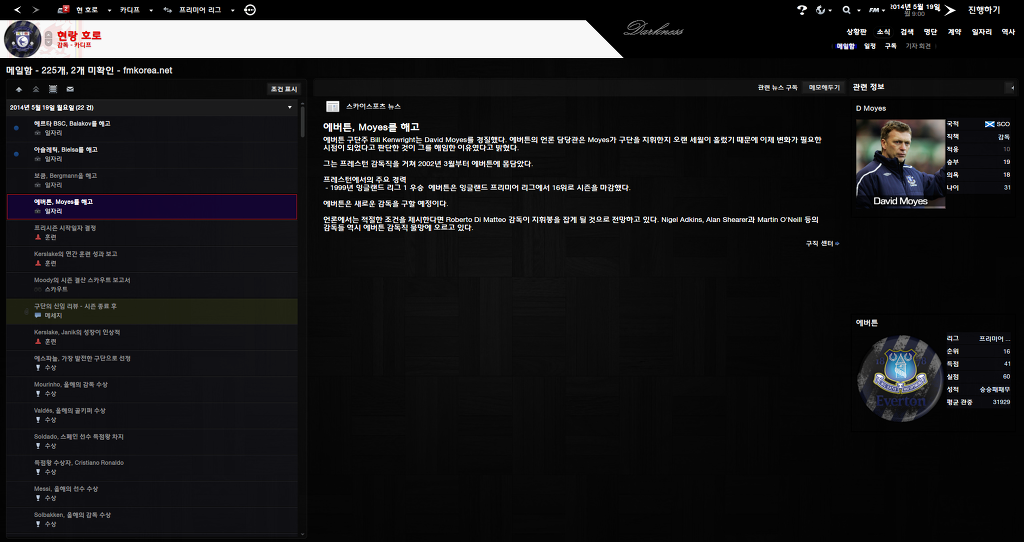The image size is (1024, 542).
Task: Open Mourinho, 올해의 감독 수상 message
Action: pos(152,390)
